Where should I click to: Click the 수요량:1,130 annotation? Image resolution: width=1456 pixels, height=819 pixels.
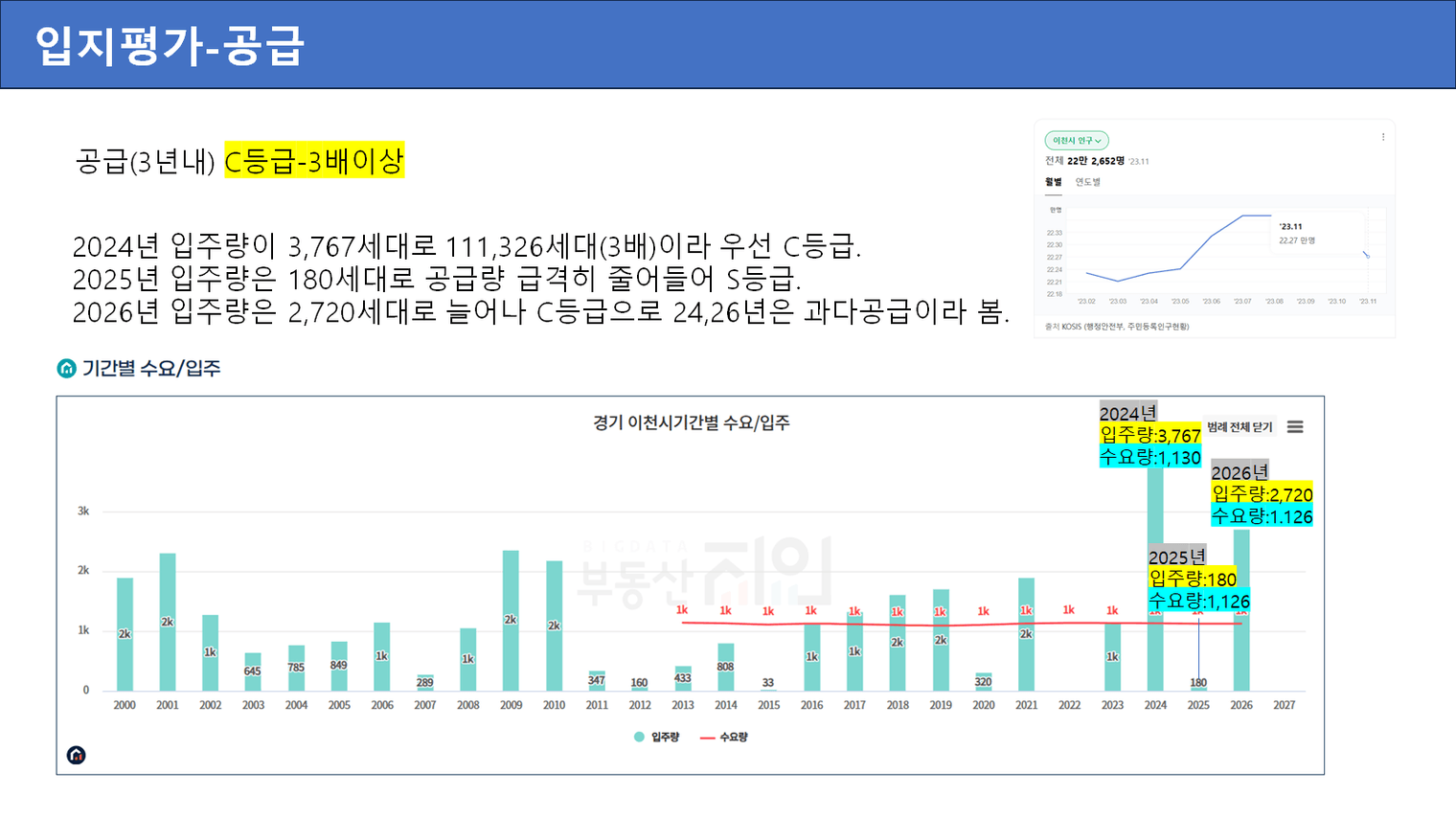[x=1150, y=457]
